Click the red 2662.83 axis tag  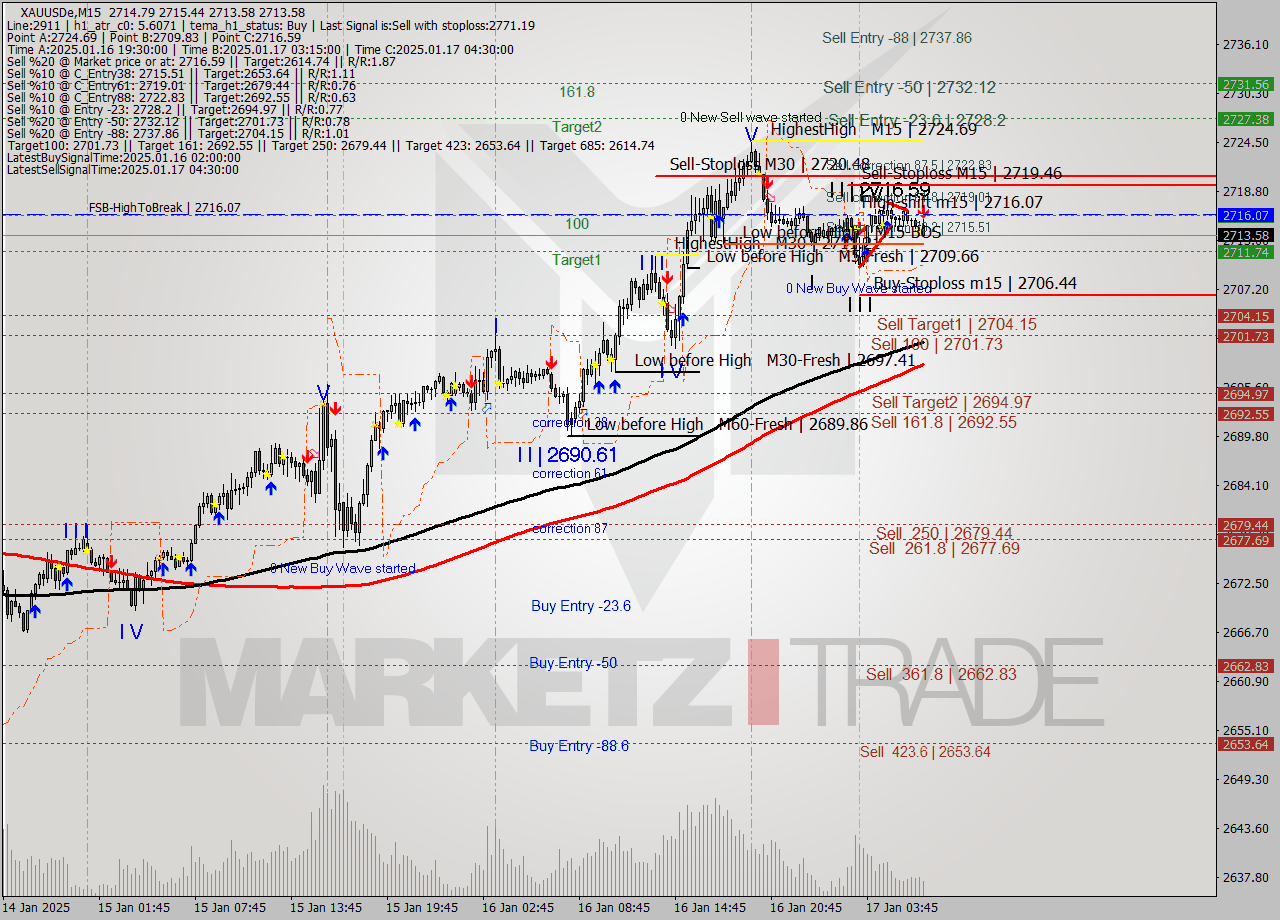[x=1246, y=666]
